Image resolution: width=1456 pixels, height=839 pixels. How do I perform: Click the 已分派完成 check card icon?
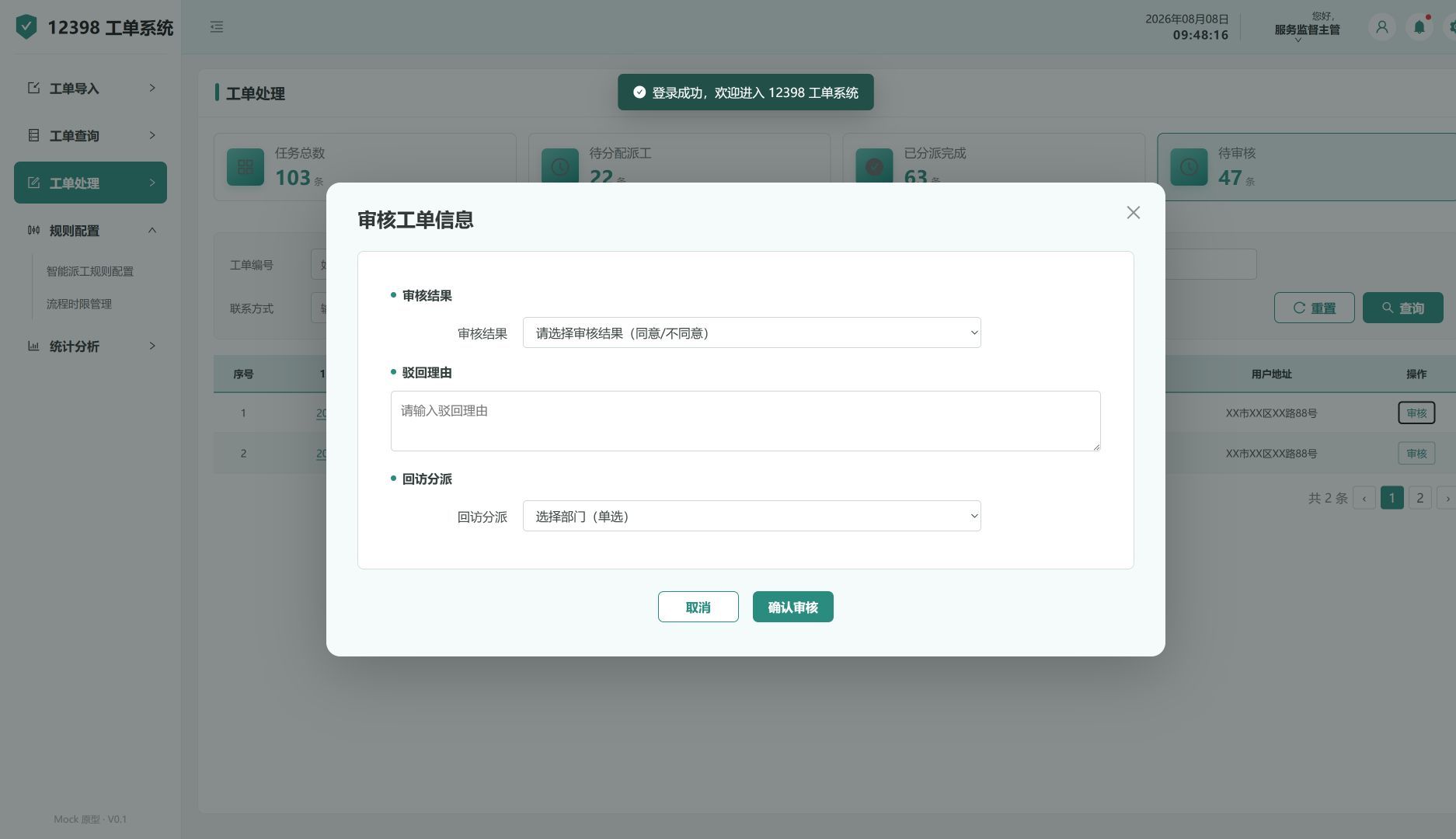click(x=874, y=167)
